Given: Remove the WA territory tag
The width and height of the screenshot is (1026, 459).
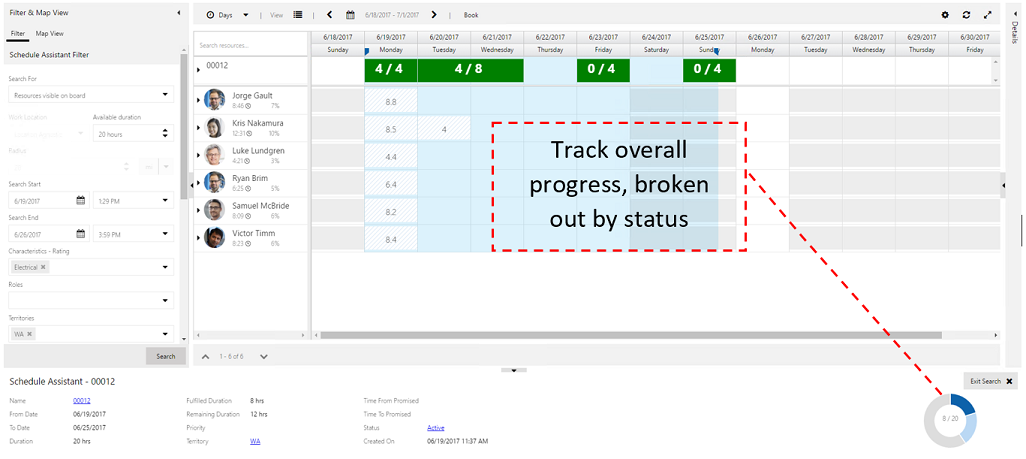Looking at the screenshot, I should (30, 333).
